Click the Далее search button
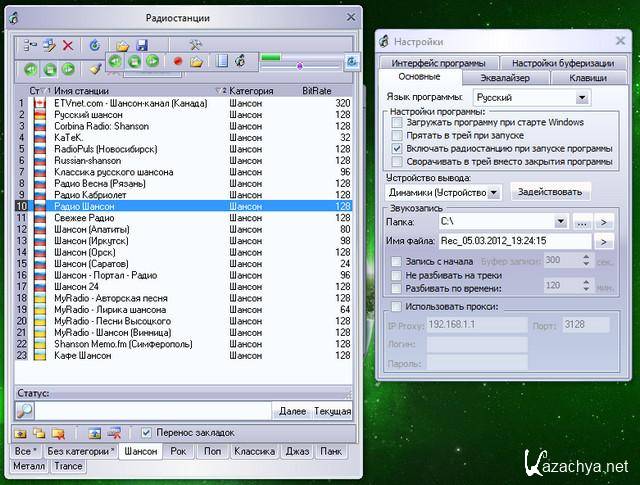Screen dimensions: 640x485 (292, 411)
